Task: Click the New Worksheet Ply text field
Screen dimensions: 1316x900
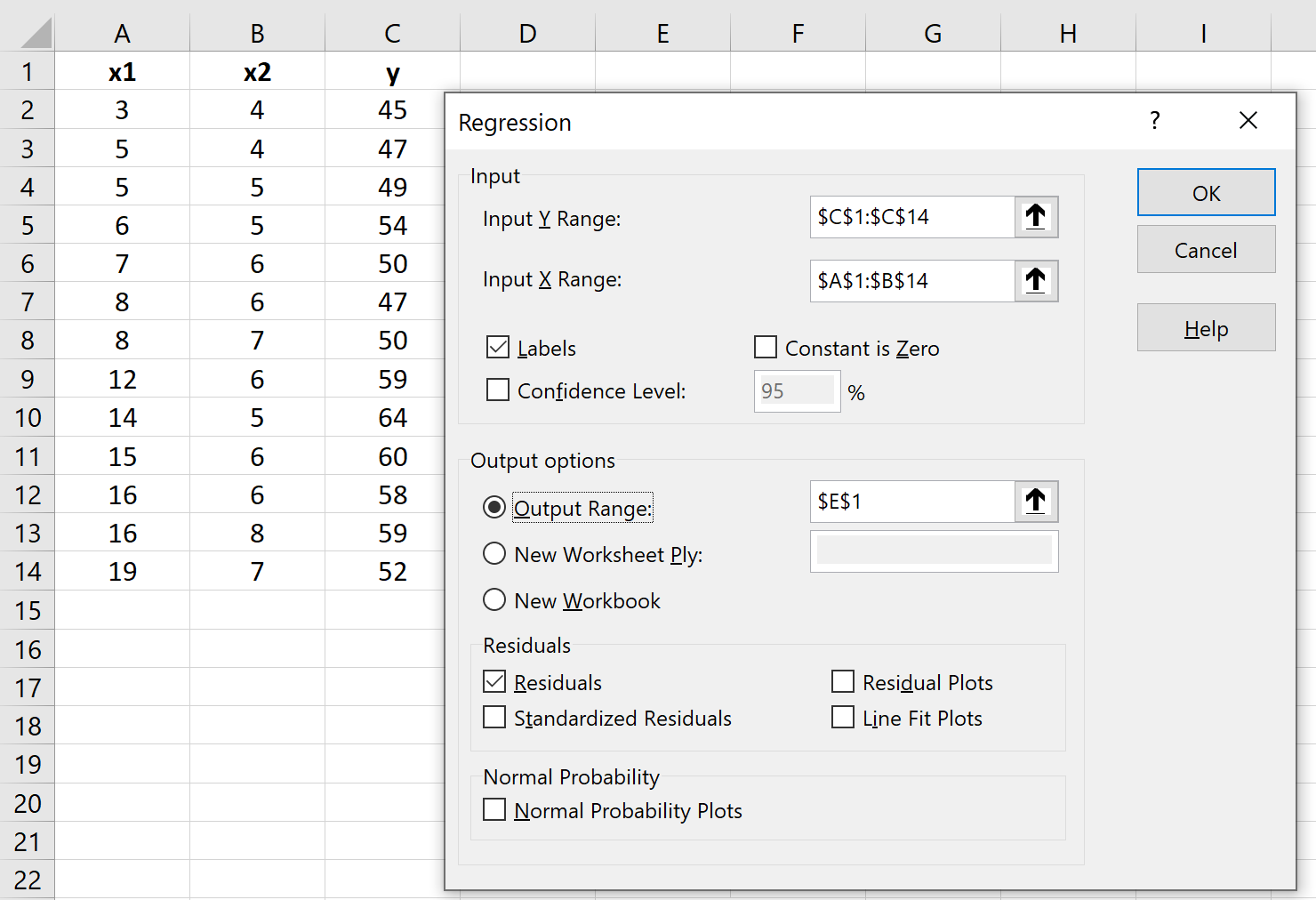Action: pos(935,551)
